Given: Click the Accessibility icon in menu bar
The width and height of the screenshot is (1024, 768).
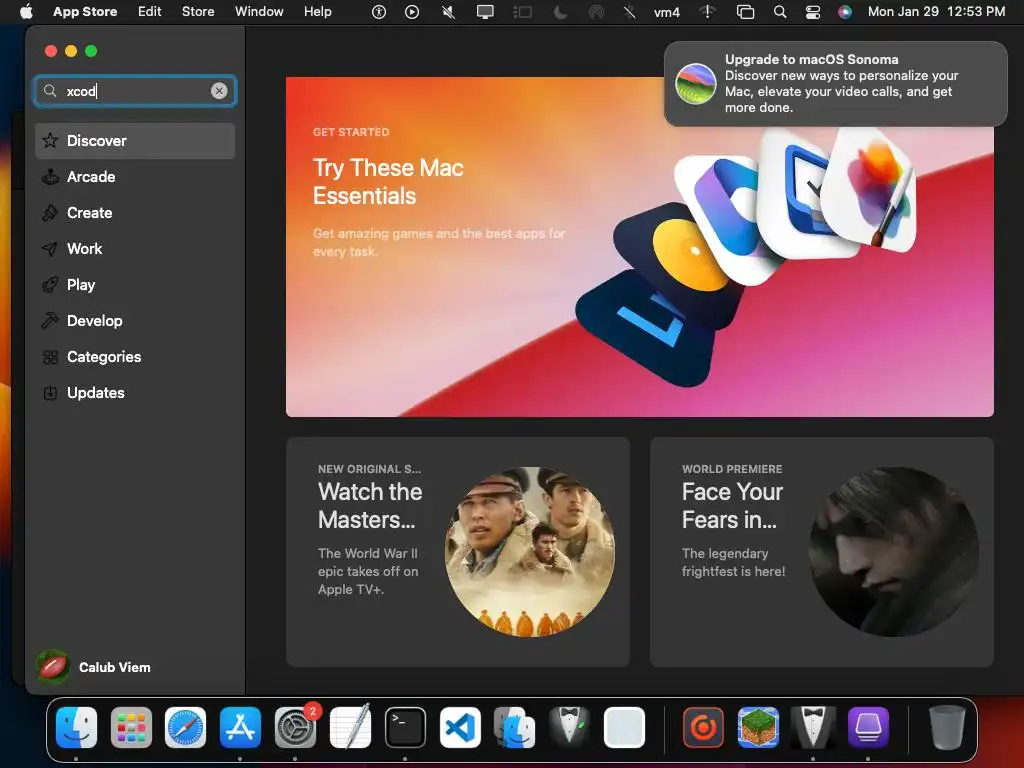Looking at the screenshot, I should tap(379, 12).
